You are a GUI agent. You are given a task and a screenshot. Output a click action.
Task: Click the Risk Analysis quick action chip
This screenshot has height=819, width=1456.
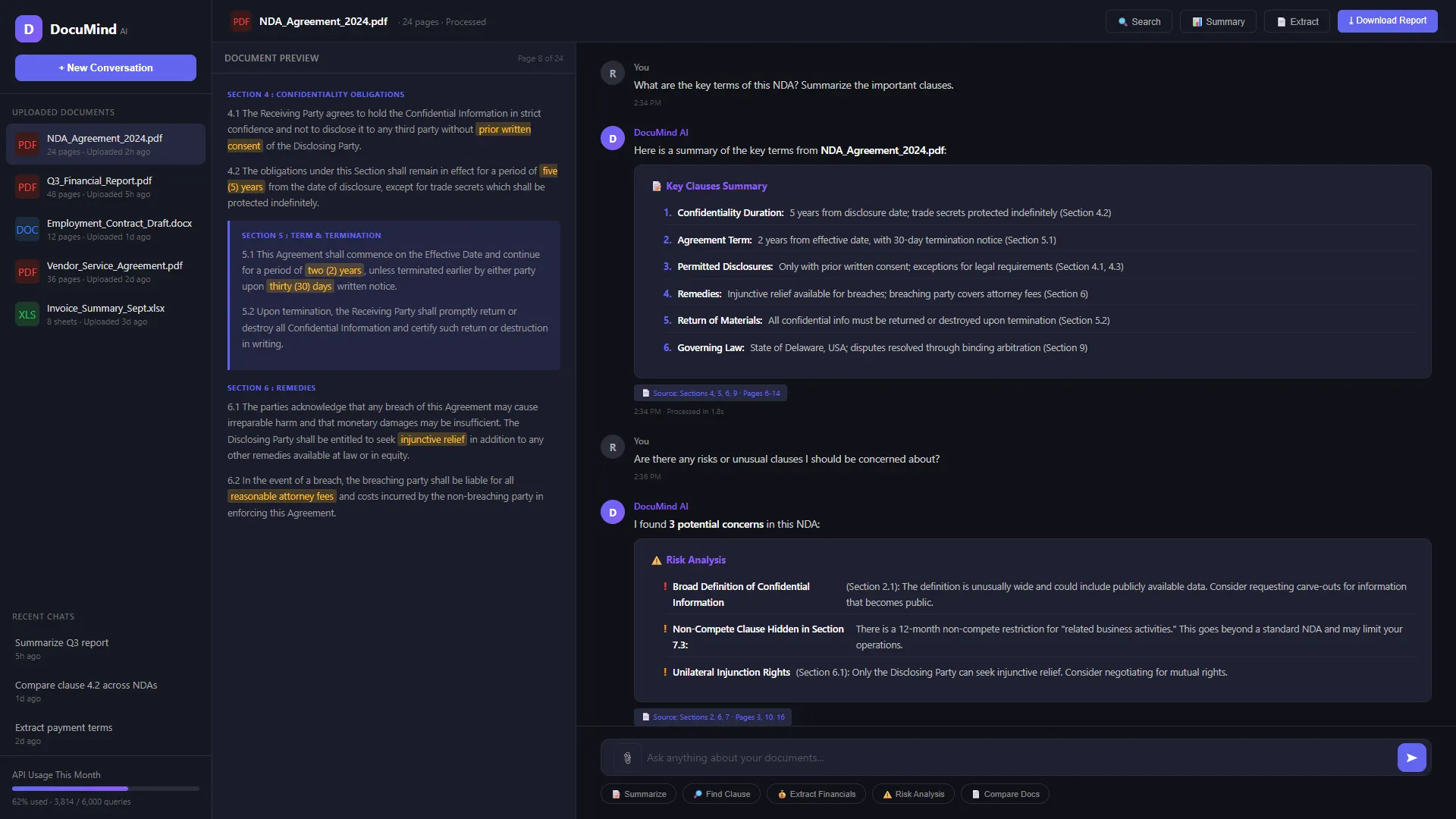click(x=913, y=794)
